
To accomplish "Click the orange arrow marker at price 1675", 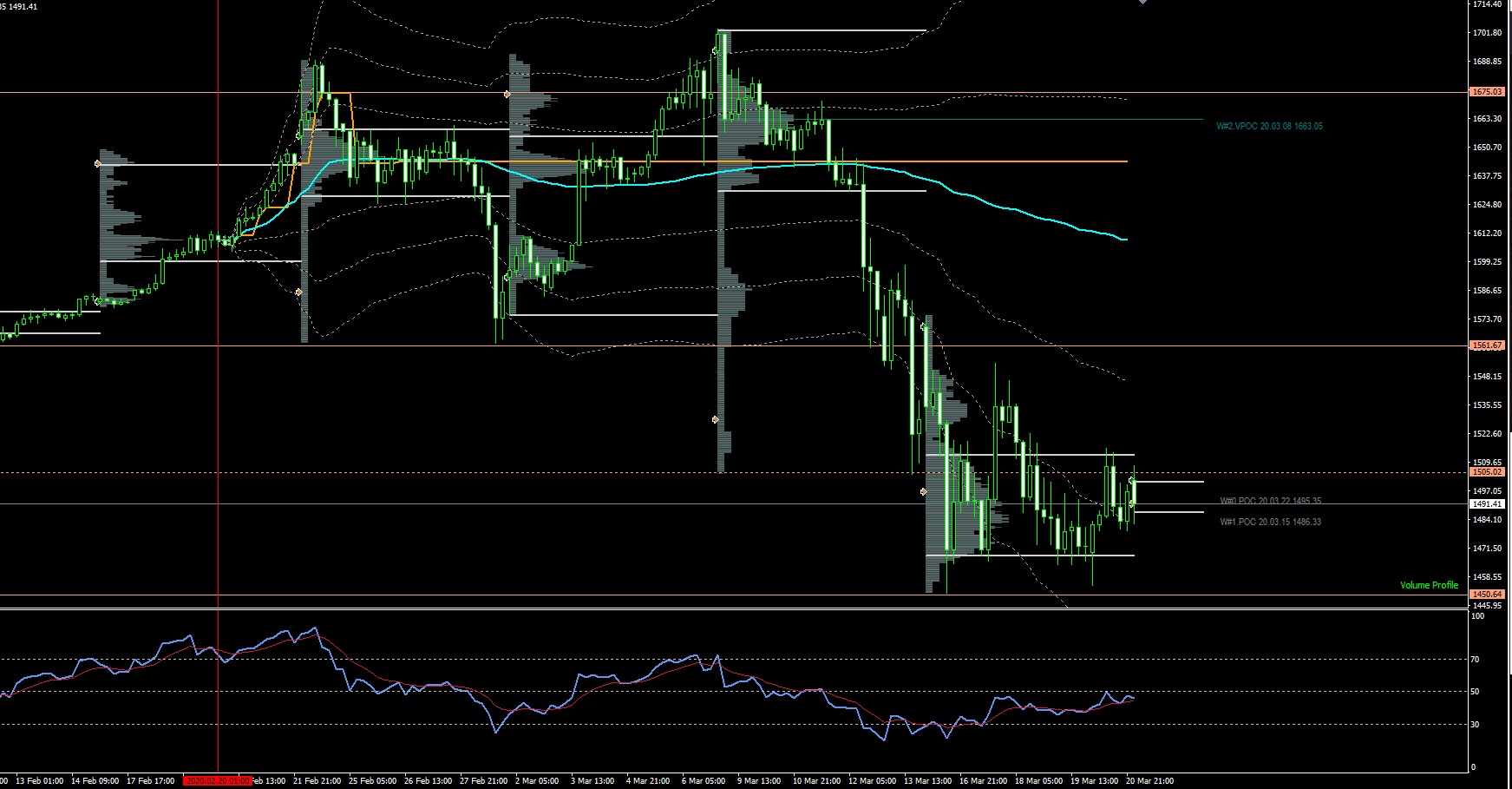I will (x=507, y=93).
